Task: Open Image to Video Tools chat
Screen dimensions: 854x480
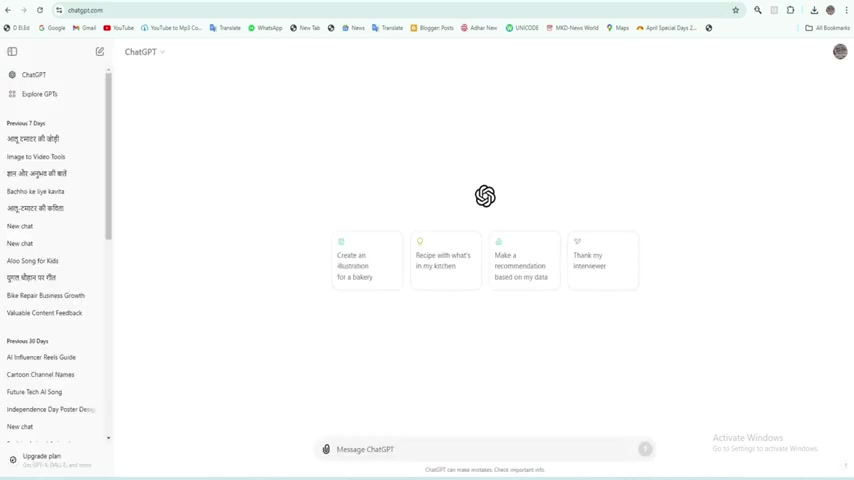Action: [36, 157]
